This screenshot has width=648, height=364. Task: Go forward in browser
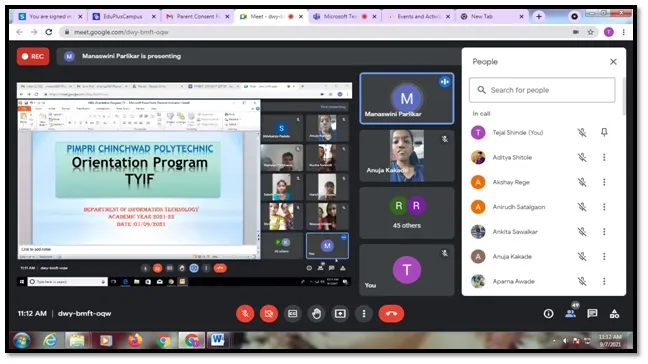click(x=34, y=32)
